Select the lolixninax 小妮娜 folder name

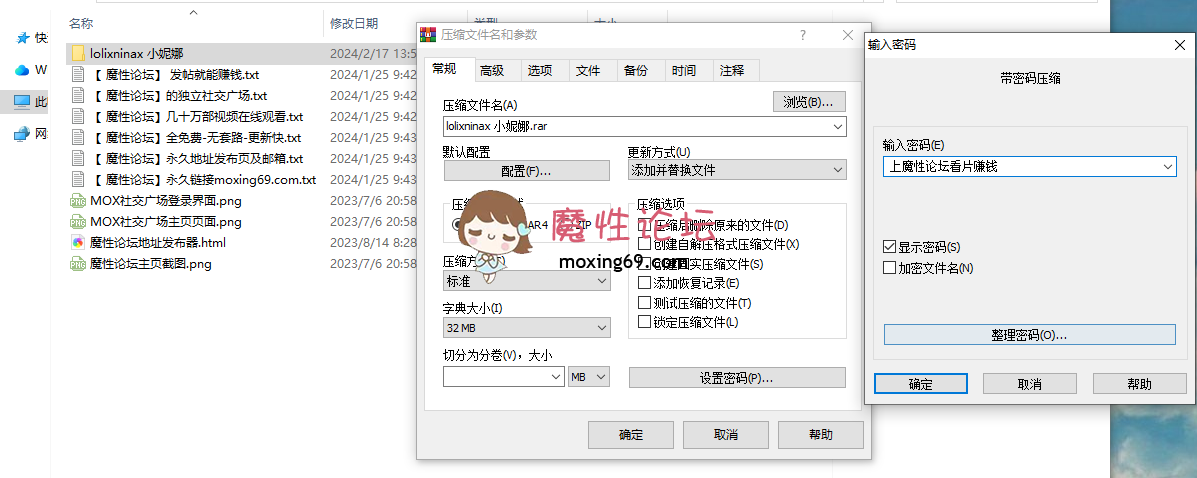click(137, 53)
